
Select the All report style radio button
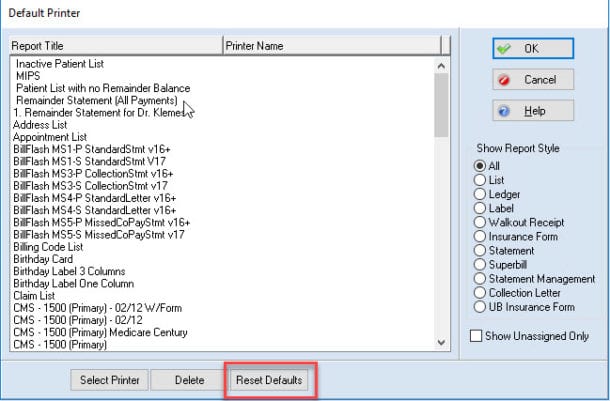pos(480,166)
